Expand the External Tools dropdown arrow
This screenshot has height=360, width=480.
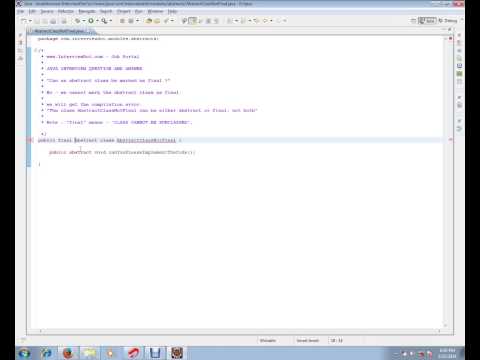coord(111,21)
